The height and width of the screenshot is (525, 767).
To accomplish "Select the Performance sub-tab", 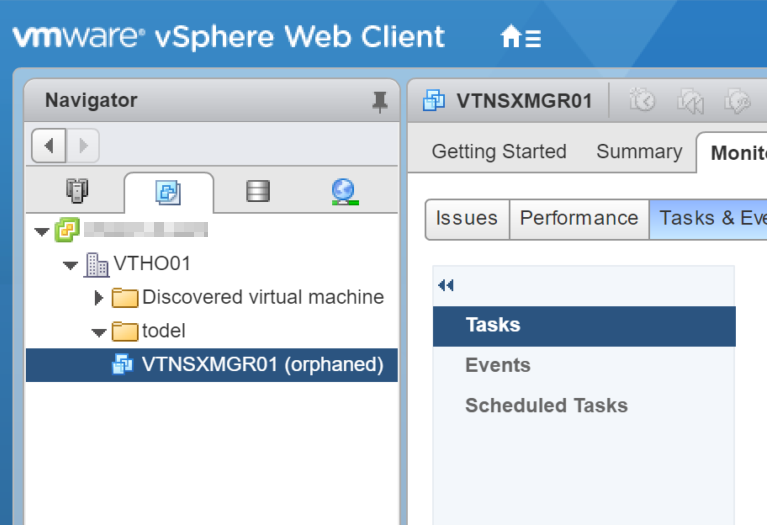I will coord(578,218).
